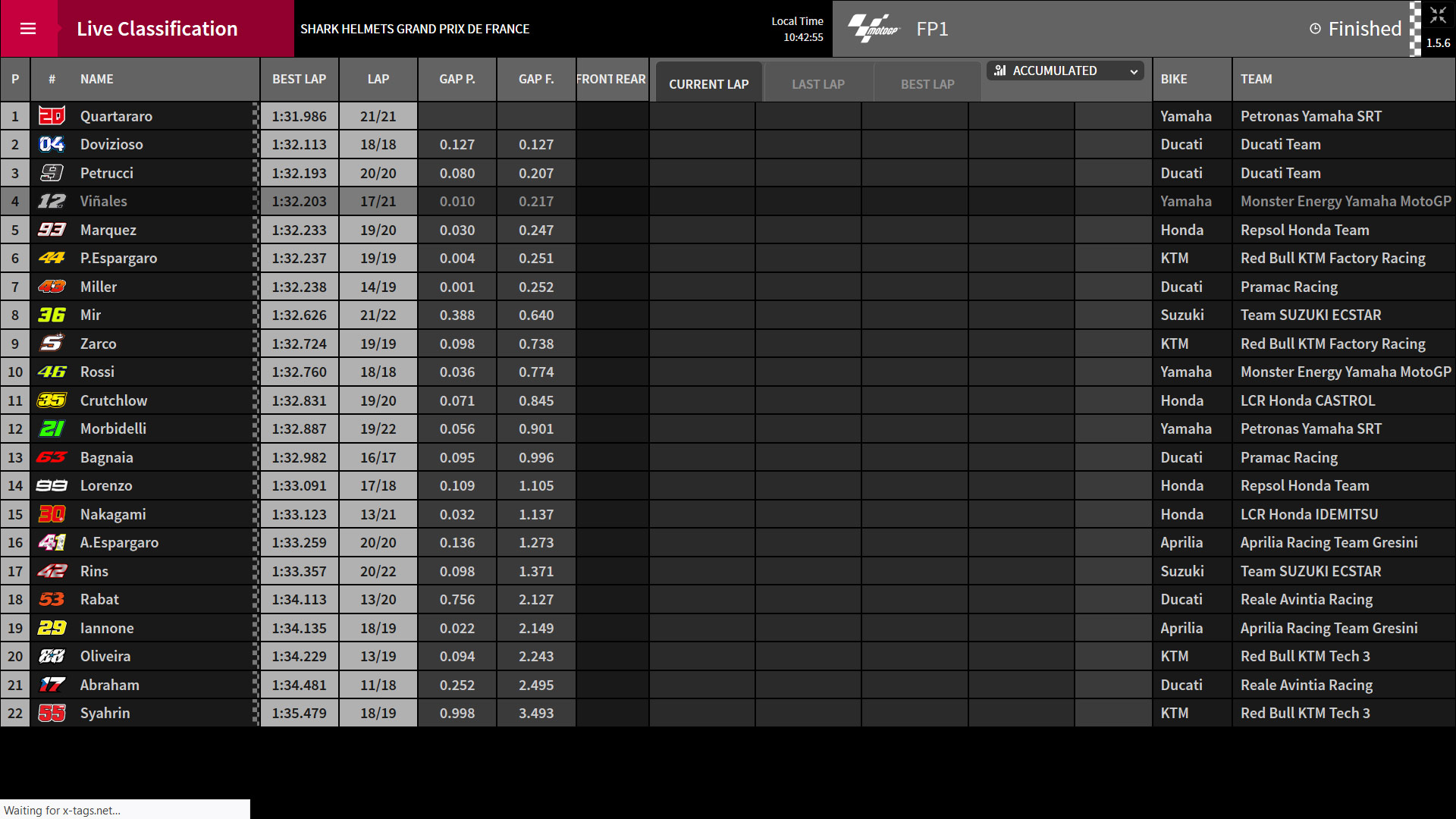Image resolution: width=1456 pixels, height=819 pixels.
Task: Click Rabat's number 53 badge
Action: [52, 599]
